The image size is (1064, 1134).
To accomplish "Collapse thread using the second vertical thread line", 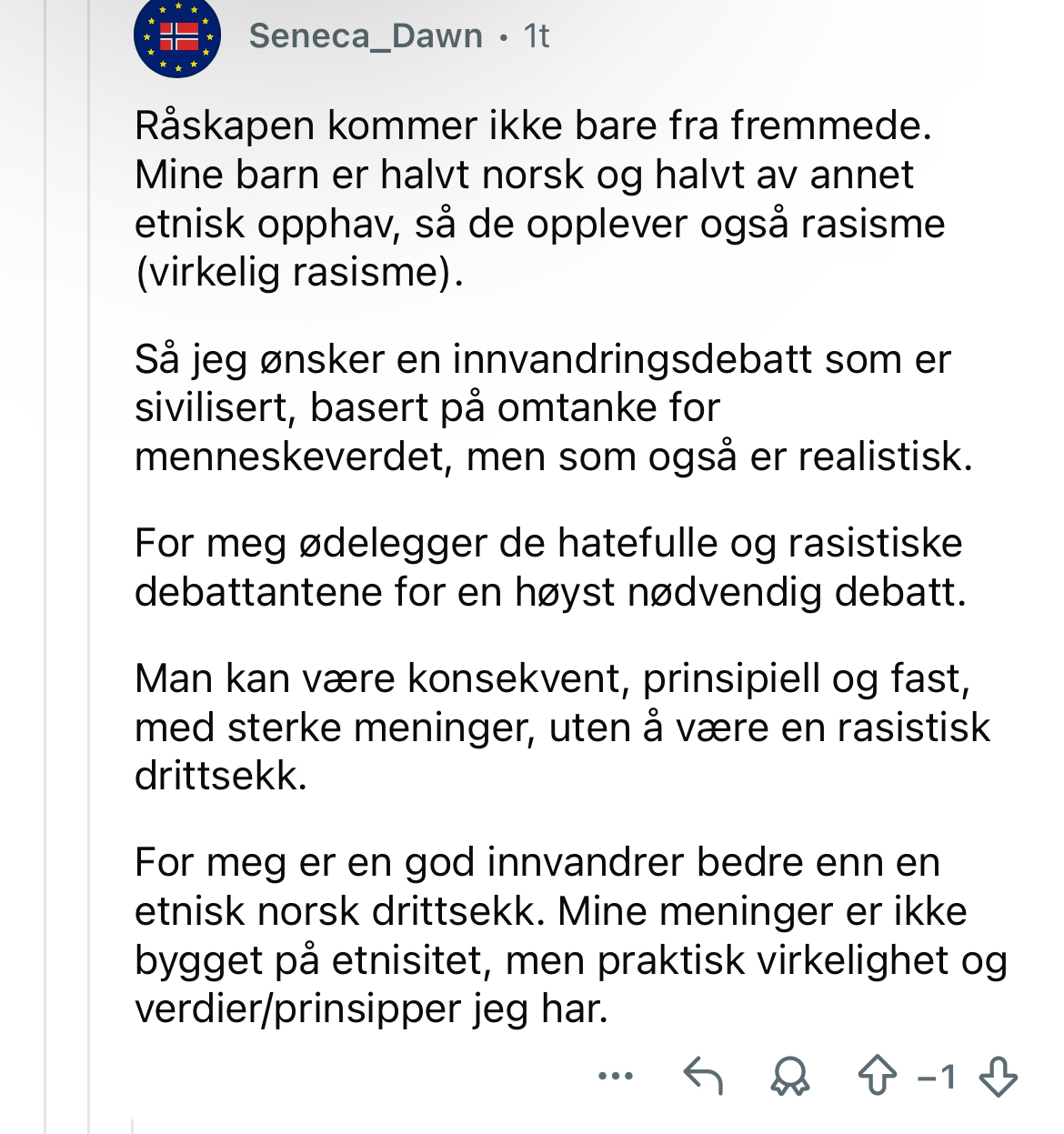I will pos(88,567).
